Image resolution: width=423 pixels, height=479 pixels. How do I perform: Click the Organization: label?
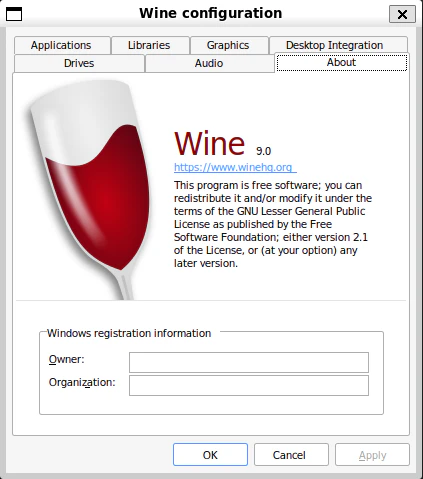pos(82,383)
